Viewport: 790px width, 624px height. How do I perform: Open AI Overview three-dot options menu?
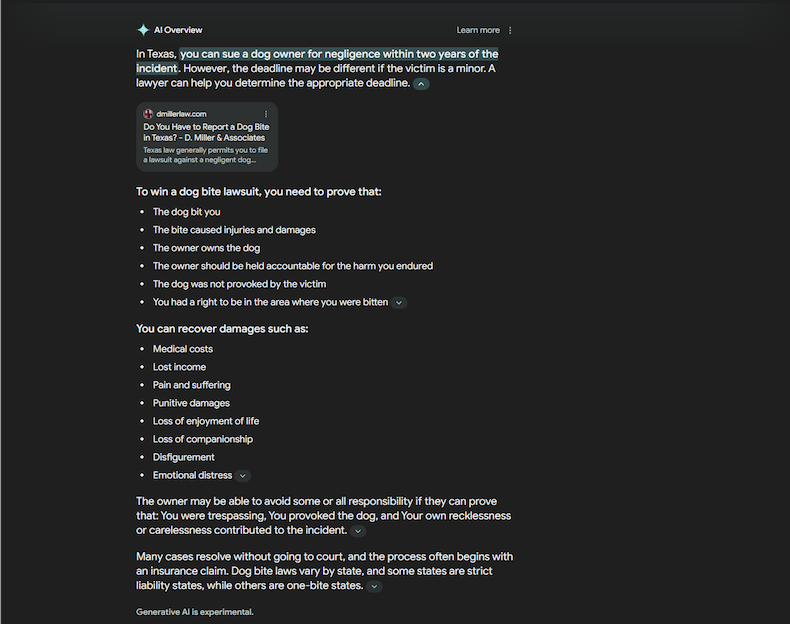510,31
